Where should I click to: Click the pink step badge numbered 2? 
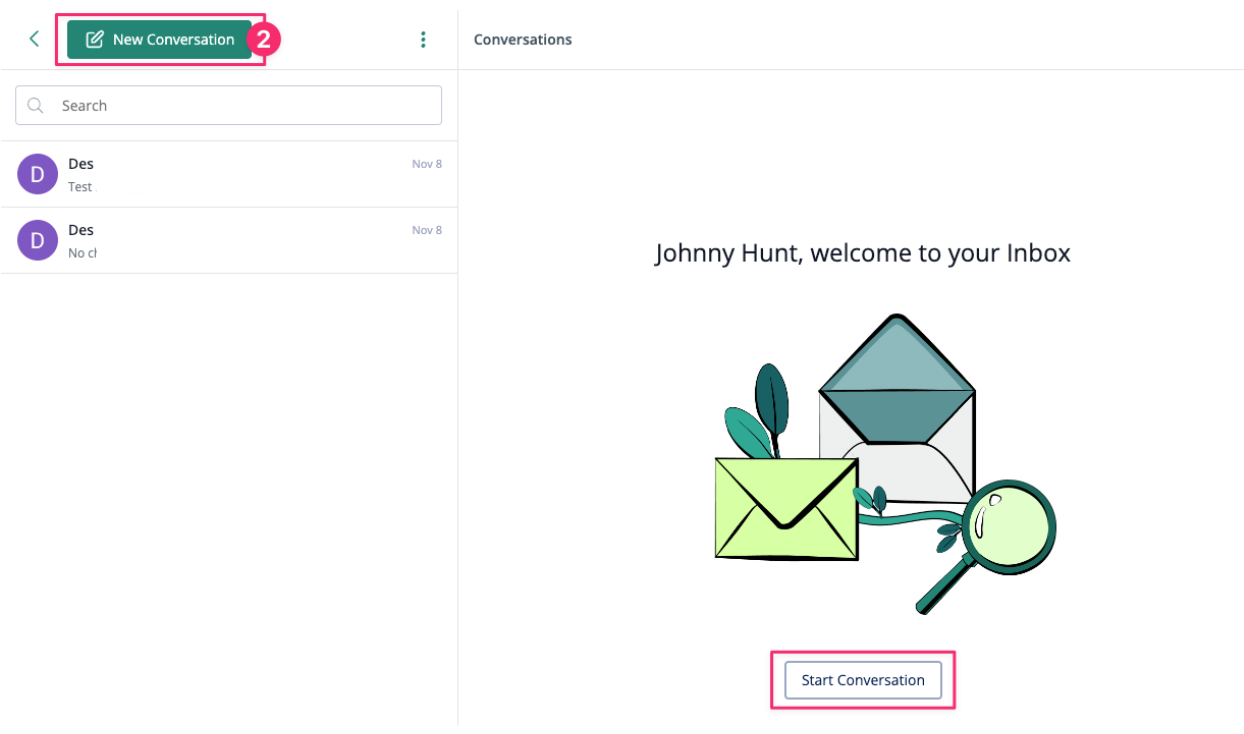pos(264,39)
